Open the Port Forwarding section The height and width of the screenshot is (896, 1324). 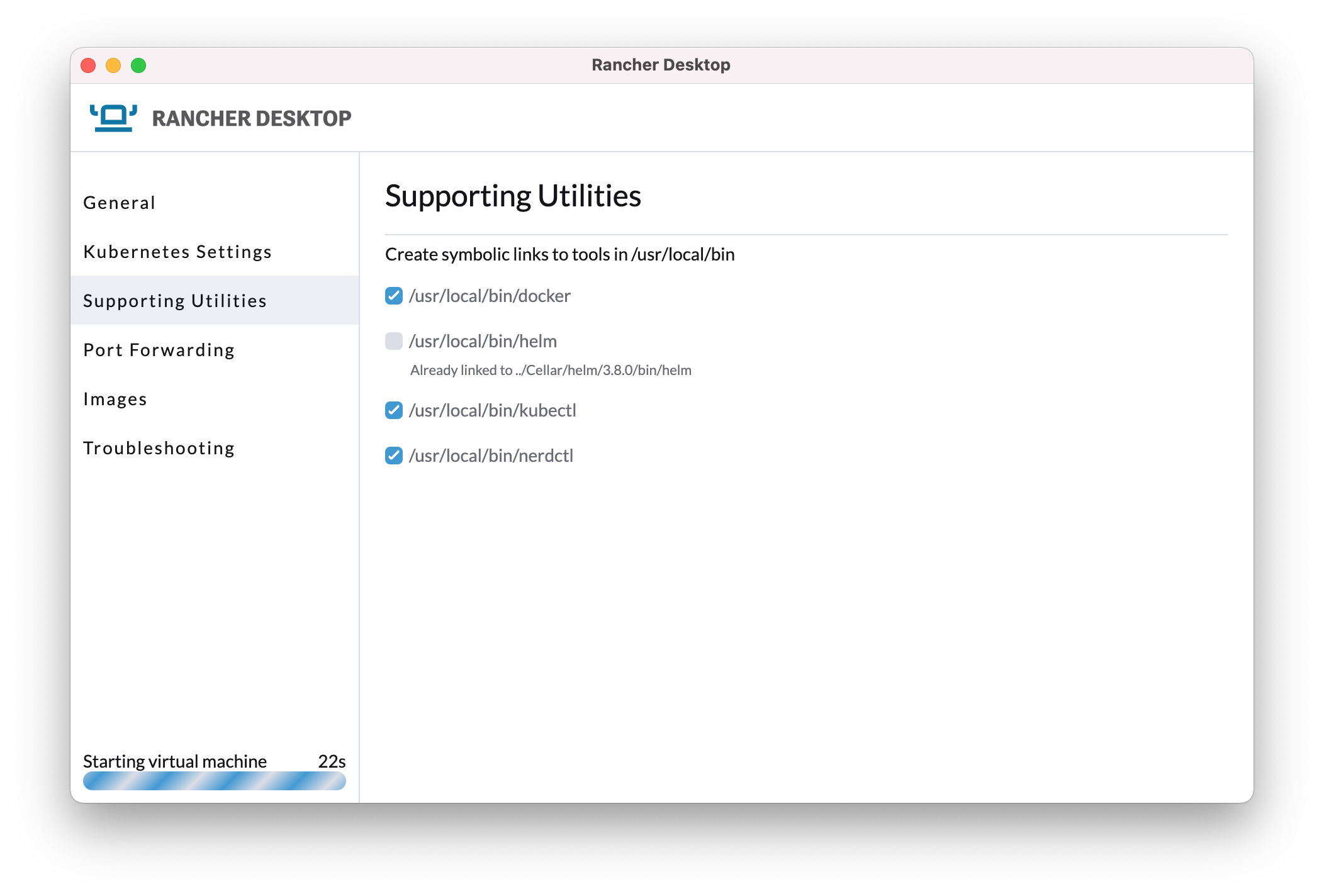159,349
